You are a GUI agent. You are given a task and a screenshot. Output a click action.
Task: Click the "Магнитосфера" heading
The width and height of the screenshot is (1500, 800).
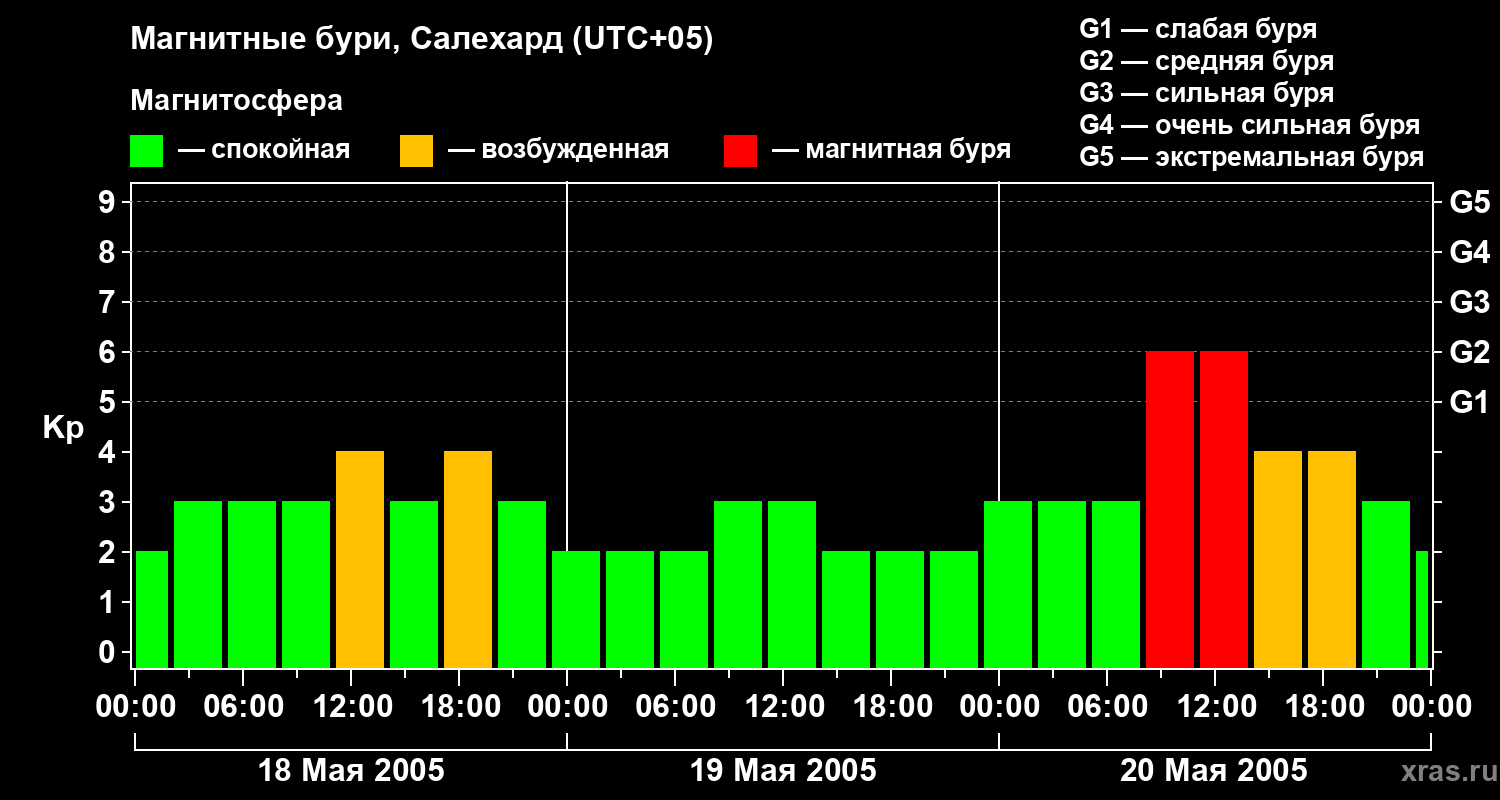coord(236,101)
